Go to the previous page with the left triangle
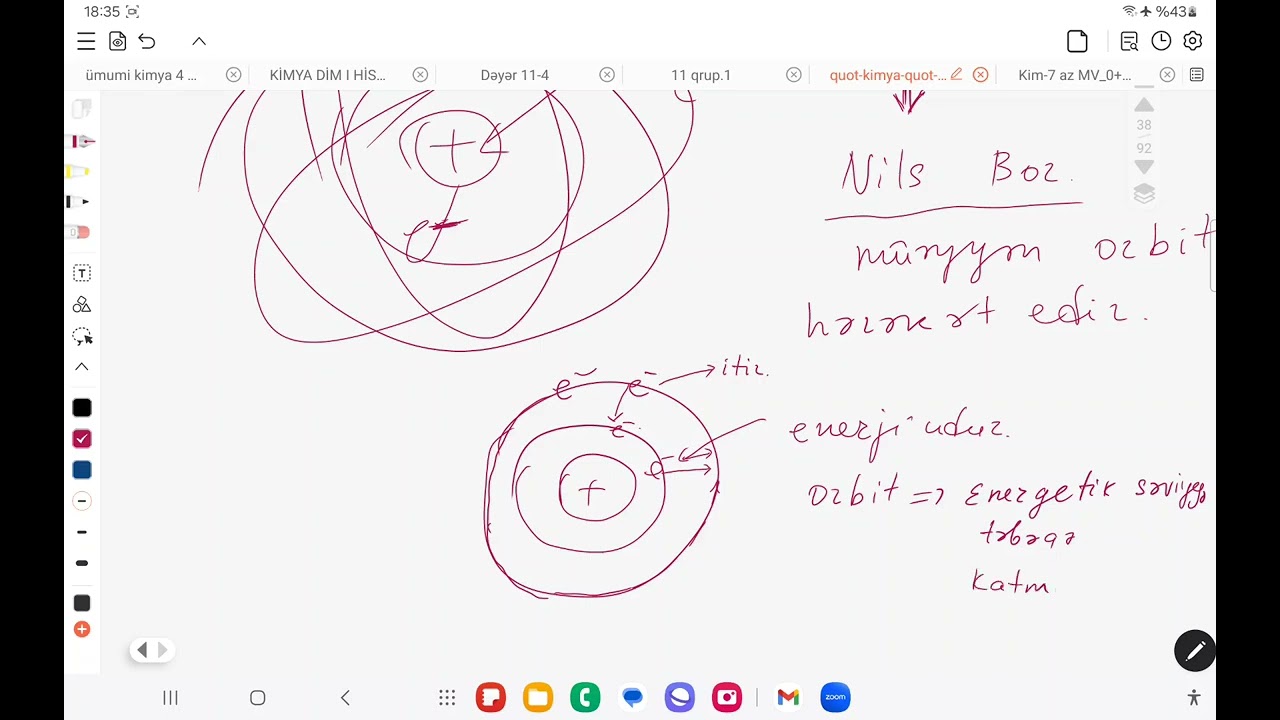Image resolution: width=1280 pixels, height=720 pixels. pos(142,650)
